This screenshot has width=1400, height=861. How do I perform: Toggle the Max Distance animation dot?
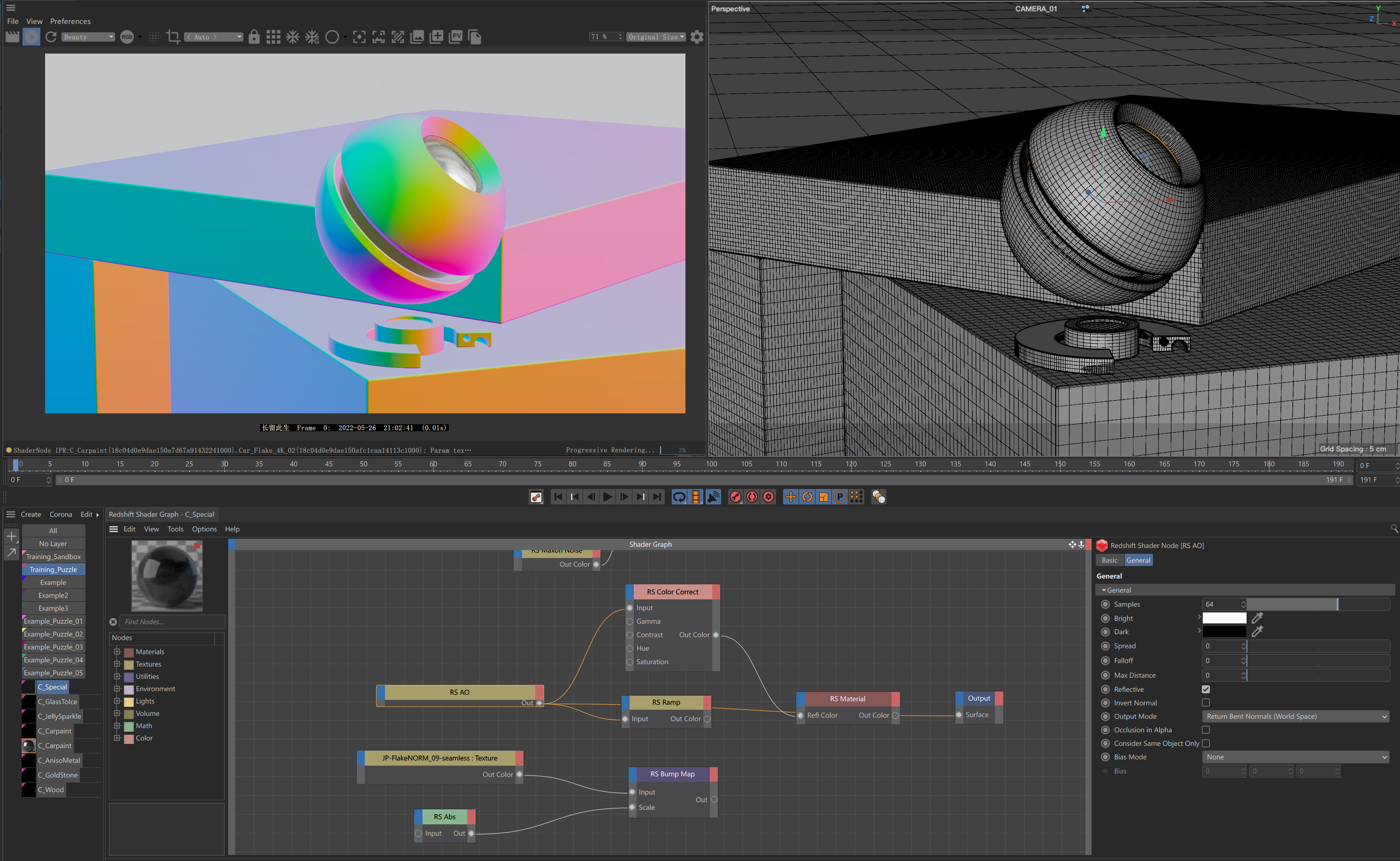1105,675
